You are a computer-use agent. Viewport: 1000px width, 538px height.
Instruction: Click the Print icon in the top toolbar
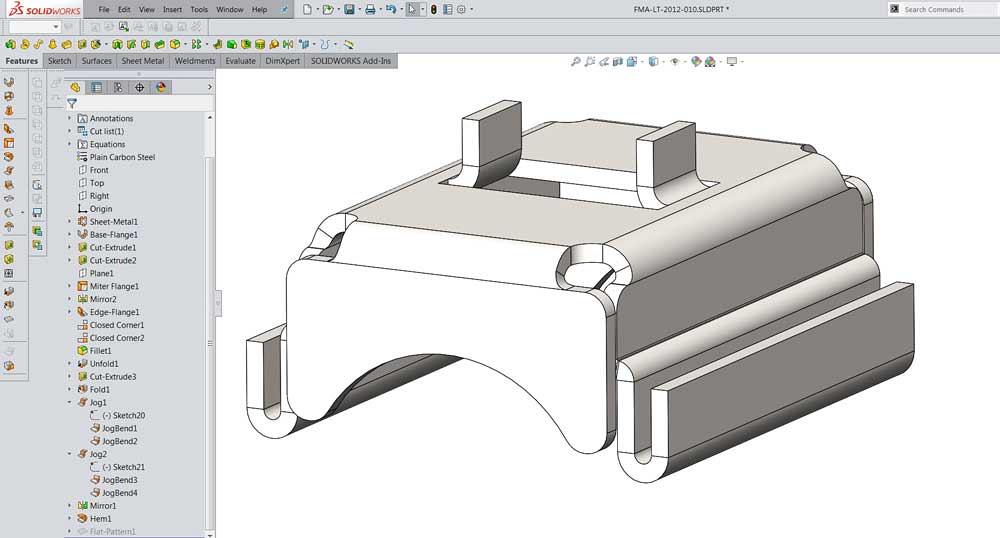click(x=370, y=9)
